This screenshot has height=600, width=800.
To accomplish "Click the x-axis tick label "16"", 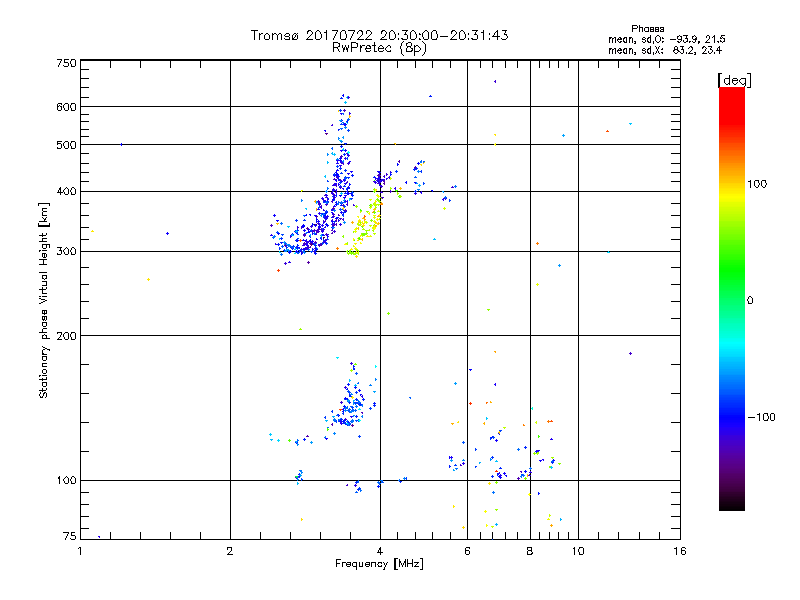I will click(x=680, y=551).
